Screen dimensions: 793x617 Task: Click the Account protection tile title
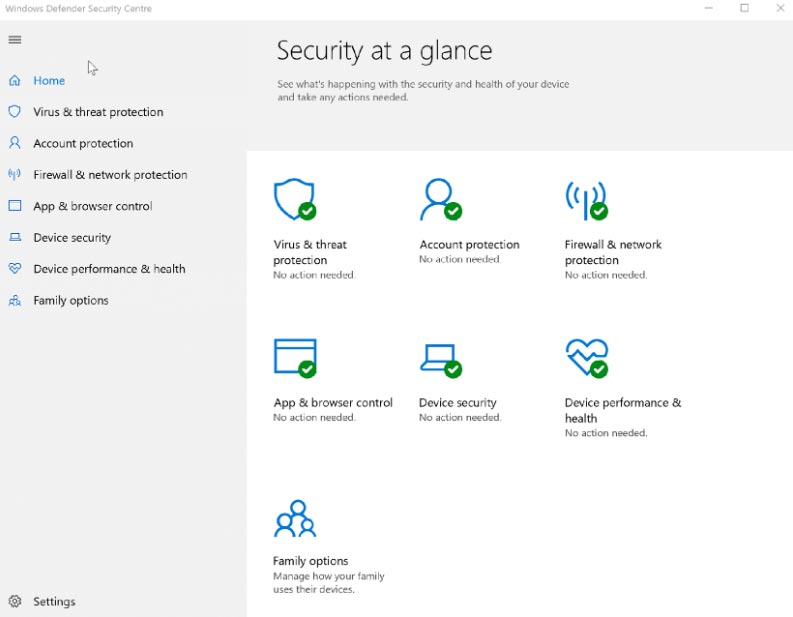coord(469,244)
